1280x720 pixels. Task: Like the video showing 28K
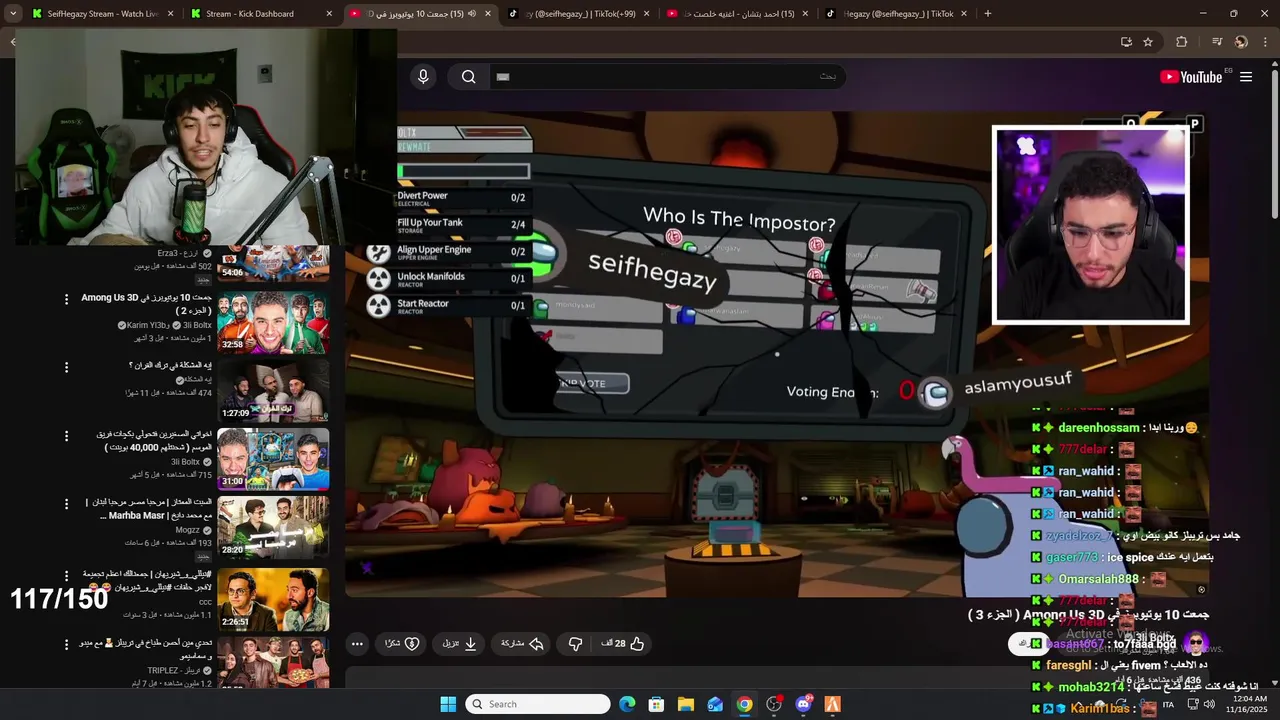[x=623, y=644]
